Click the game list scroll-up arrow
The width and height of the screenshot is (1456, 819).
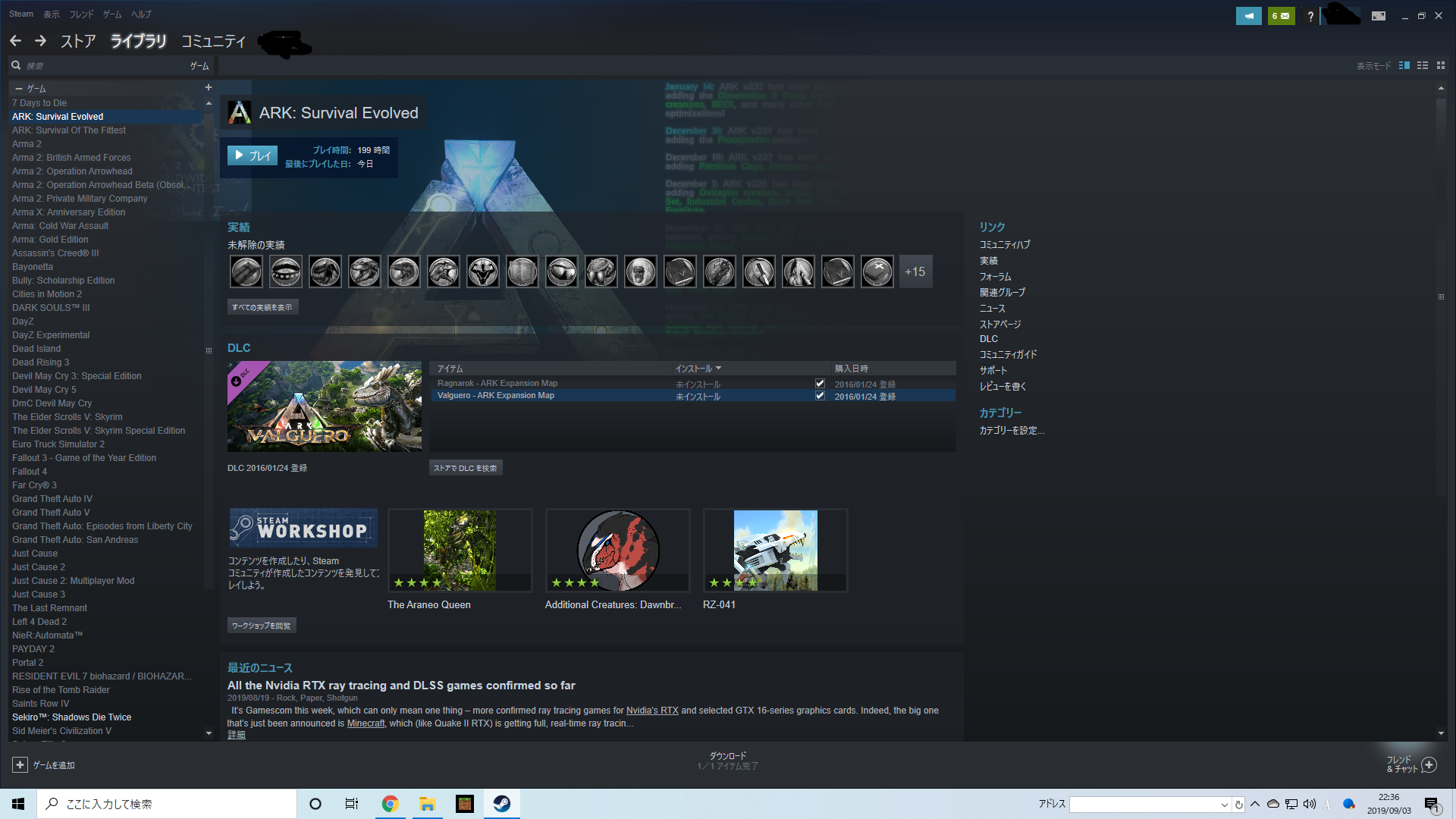209,103
